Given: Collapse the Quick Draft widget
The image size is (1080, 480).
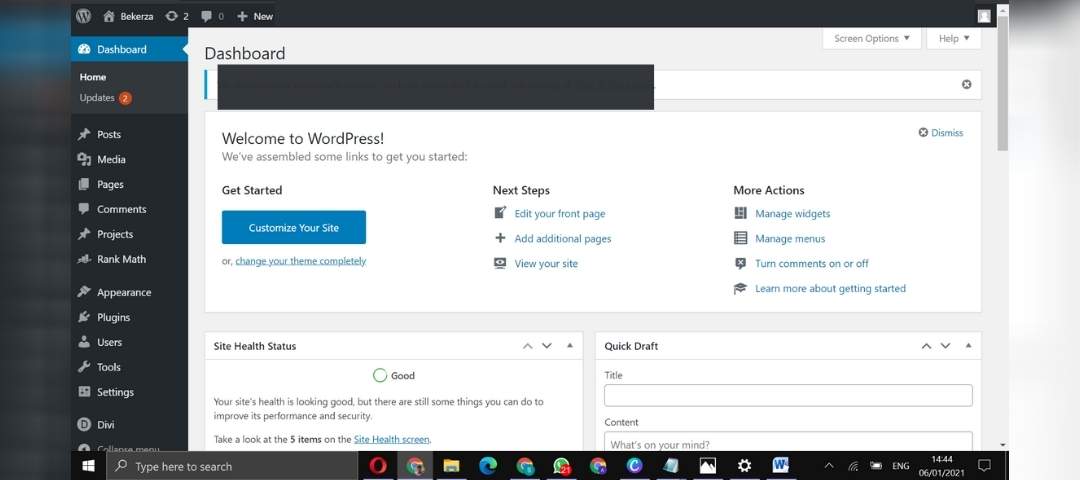Looking at the screenshot, I should pyautogui.click(x=968, y=346).
